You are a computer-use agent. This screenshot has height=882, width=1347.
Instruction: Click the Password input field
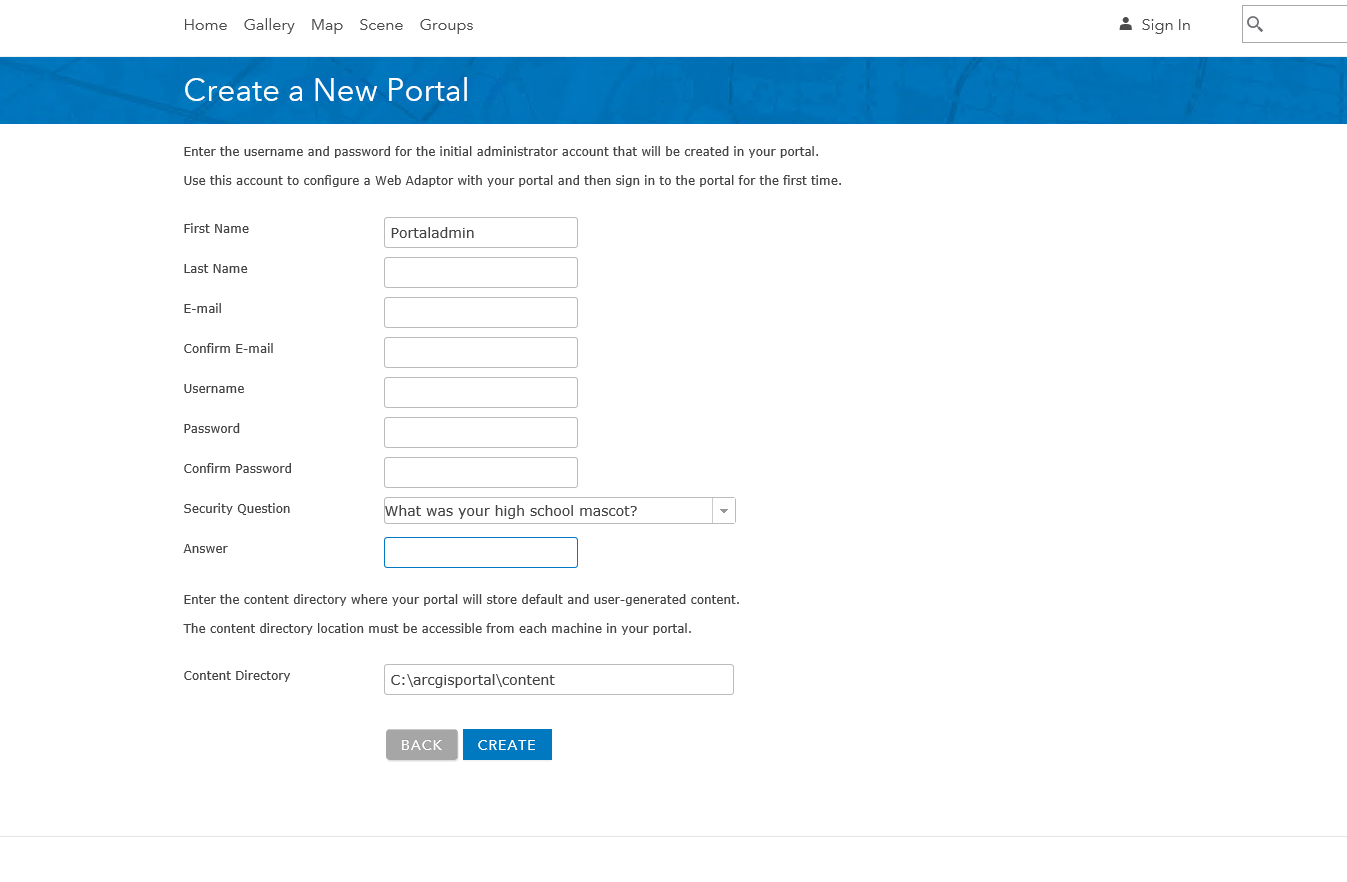pos(480,433)
